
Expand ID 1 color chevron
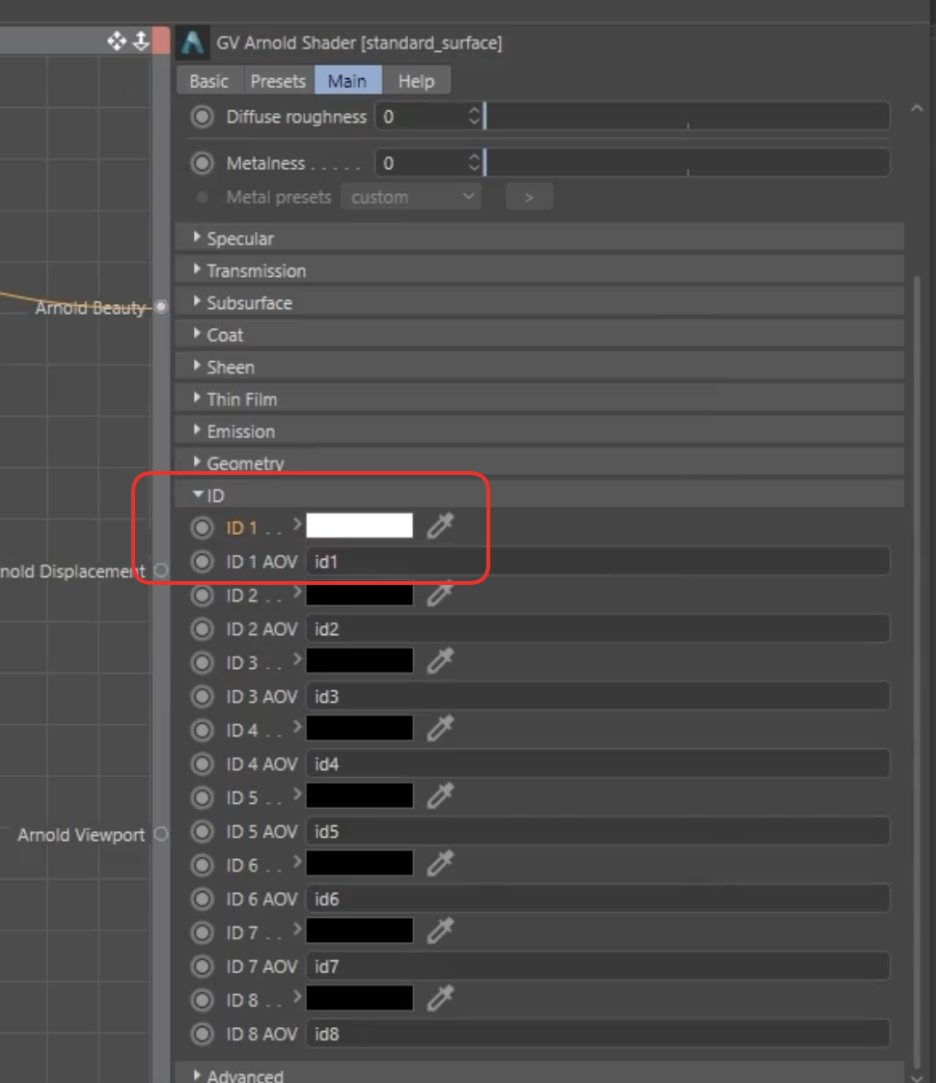(298, 525)
